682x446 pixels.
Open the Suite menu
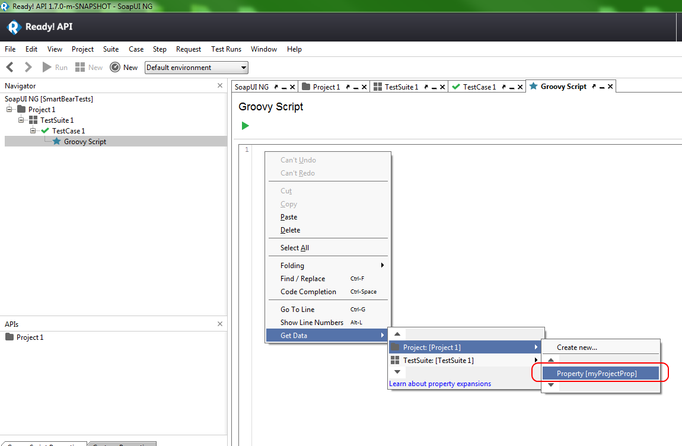tap(111, 49)
